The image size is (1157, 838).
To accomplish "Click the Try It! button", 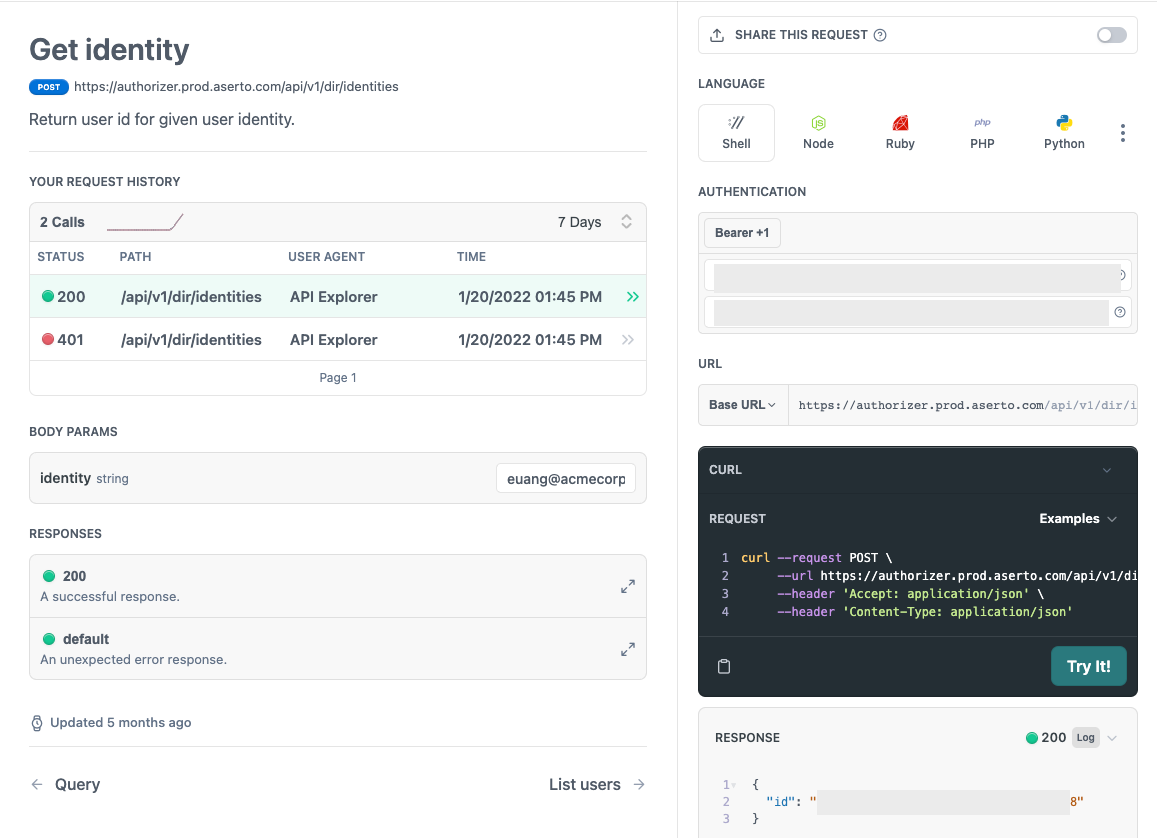I will 1088,666.
